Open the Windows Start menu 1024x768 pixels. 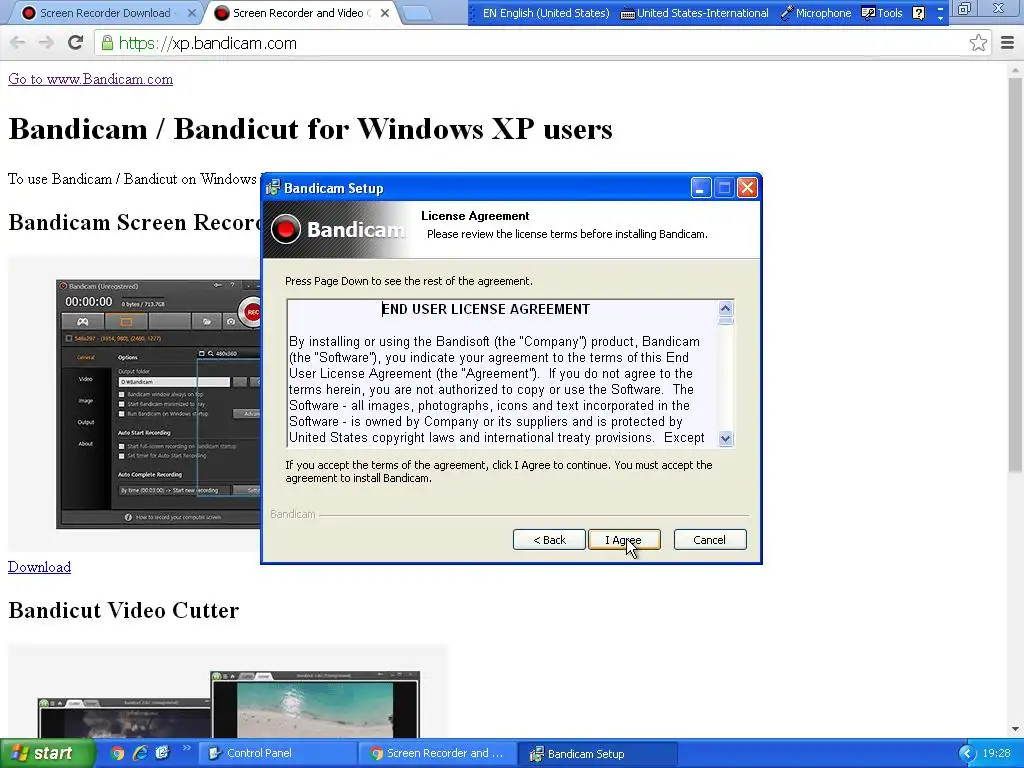tap(48, 753)
